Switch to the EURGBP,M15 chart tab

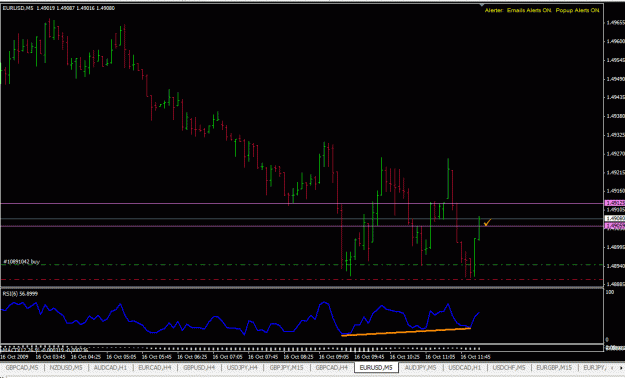tap(554, 367)
